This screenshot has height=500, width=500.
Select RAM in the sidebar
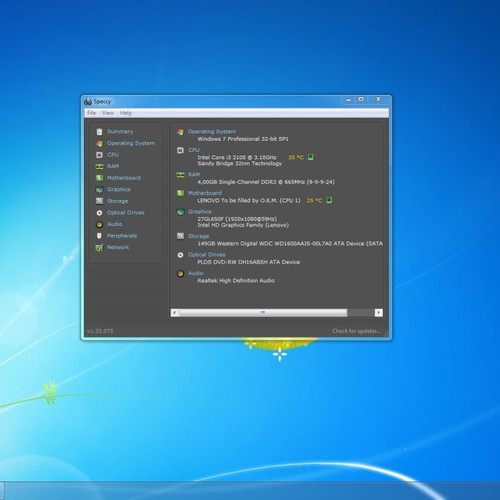click(x=113, y=166)
